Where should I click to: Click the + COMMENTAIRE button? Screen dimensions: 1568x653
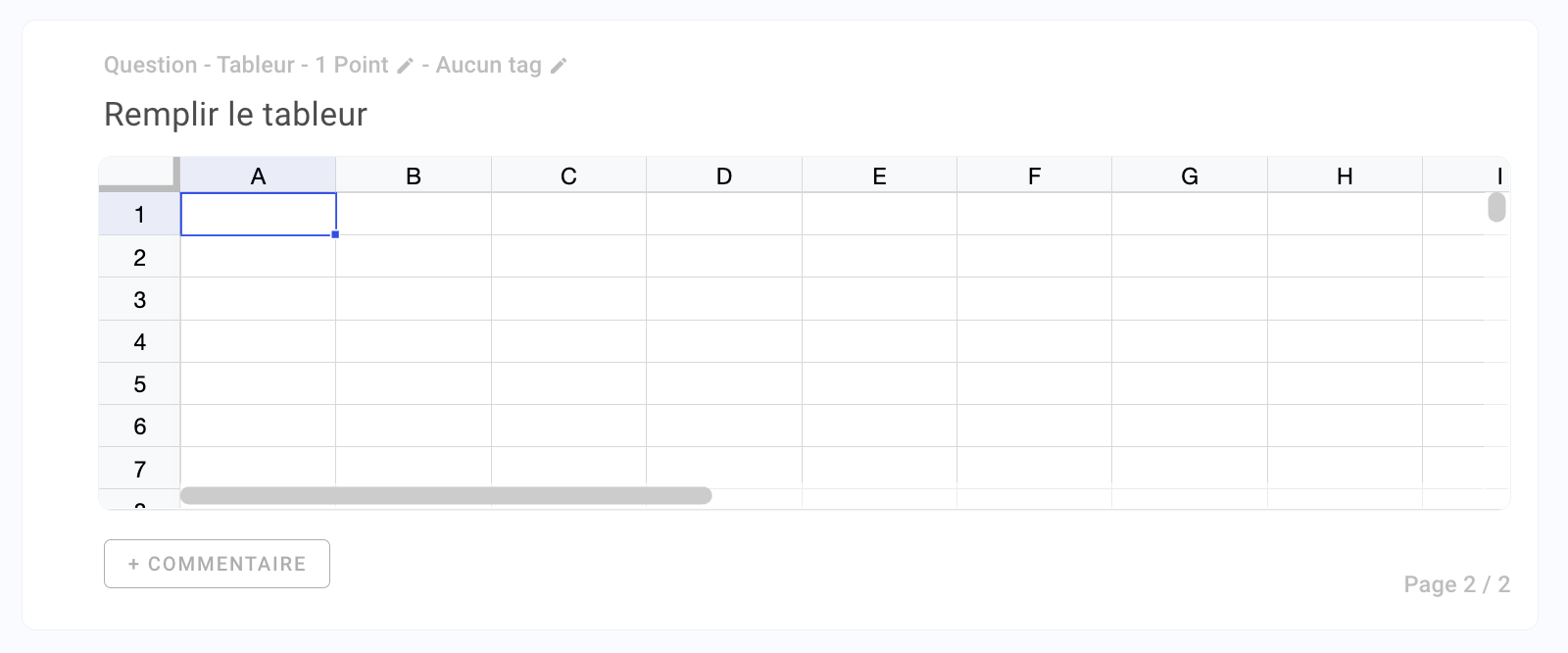217,564
